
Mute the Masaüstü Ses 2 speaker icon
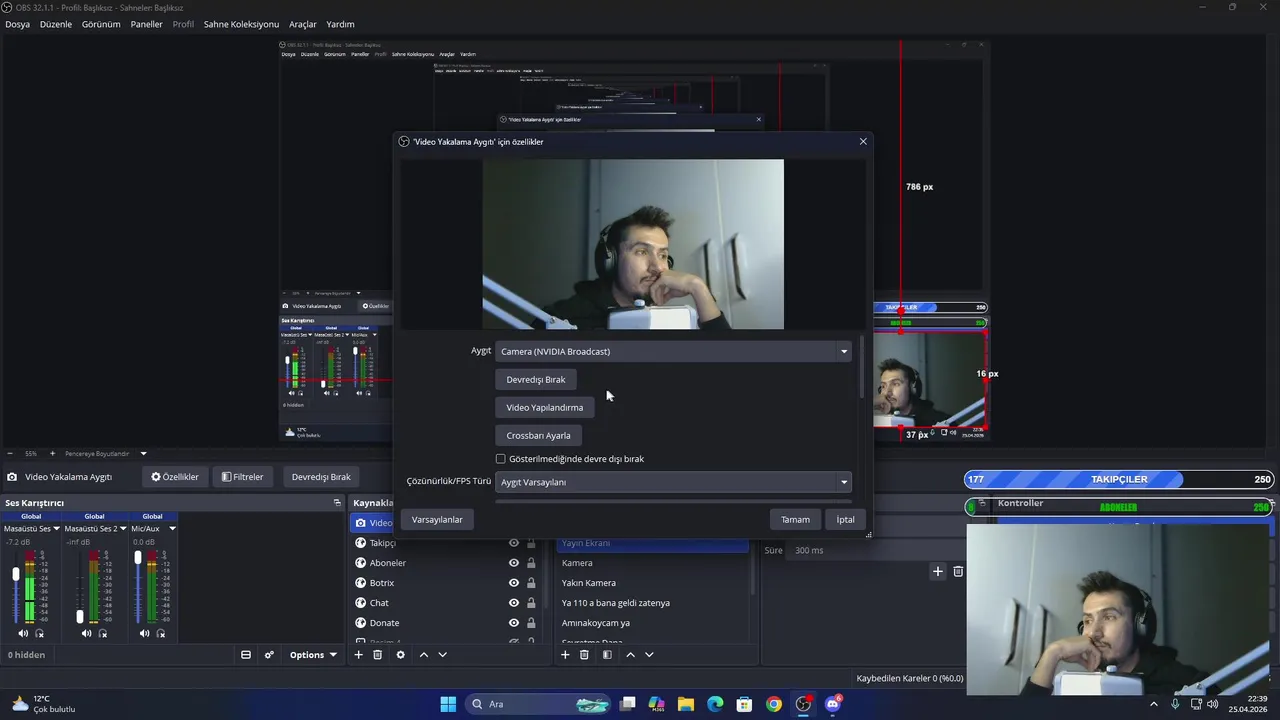[86, 633]
